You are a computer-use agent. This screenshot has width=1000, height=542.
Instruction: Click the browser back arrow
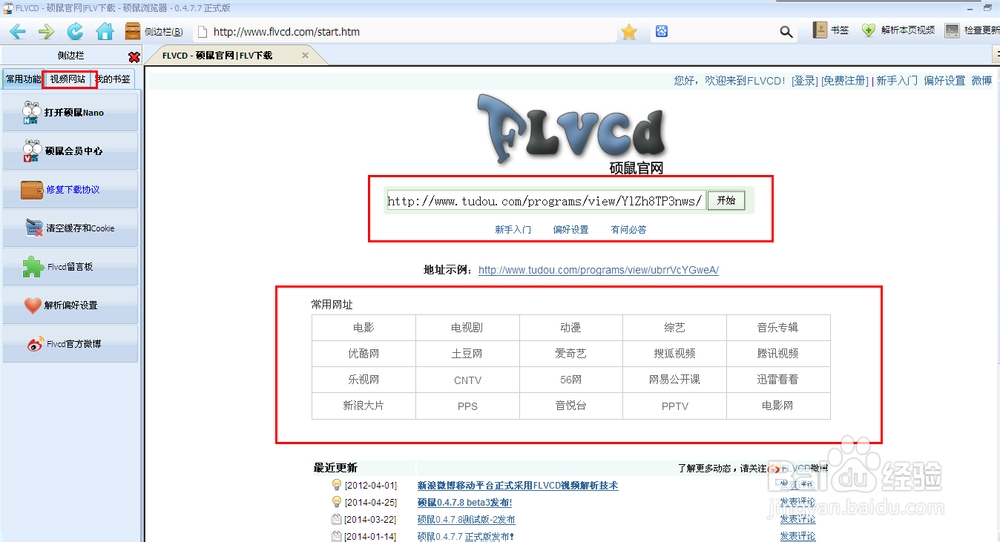pos(18,31)
